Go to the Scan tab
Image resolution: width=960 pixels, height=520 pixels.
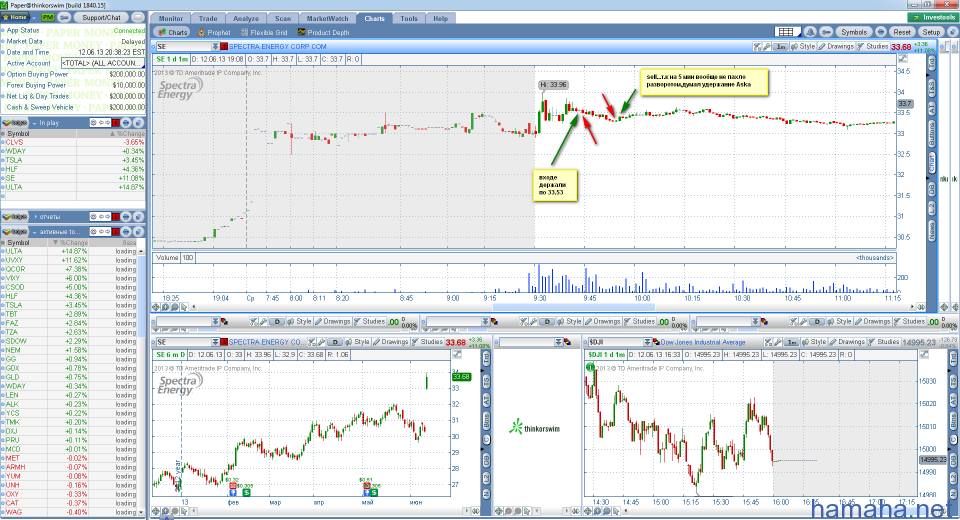[283, 18]
